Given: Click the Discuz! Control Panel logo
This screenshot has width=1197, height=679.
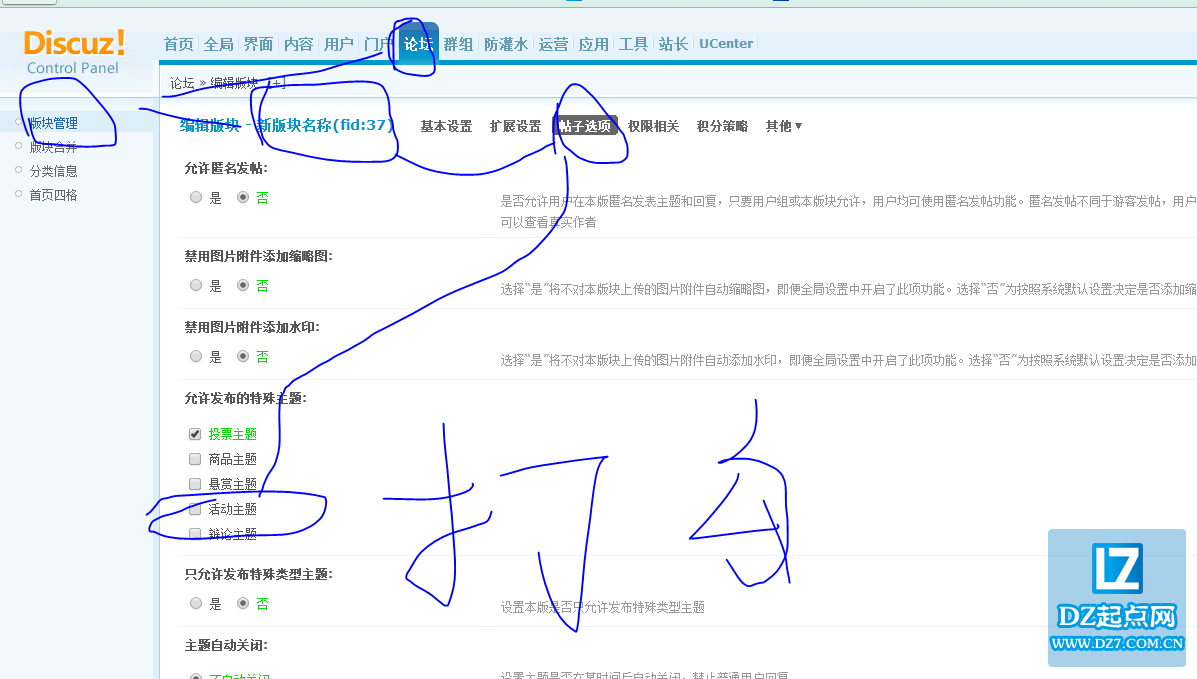Looking at the screenshot, I should coord(74,52).
